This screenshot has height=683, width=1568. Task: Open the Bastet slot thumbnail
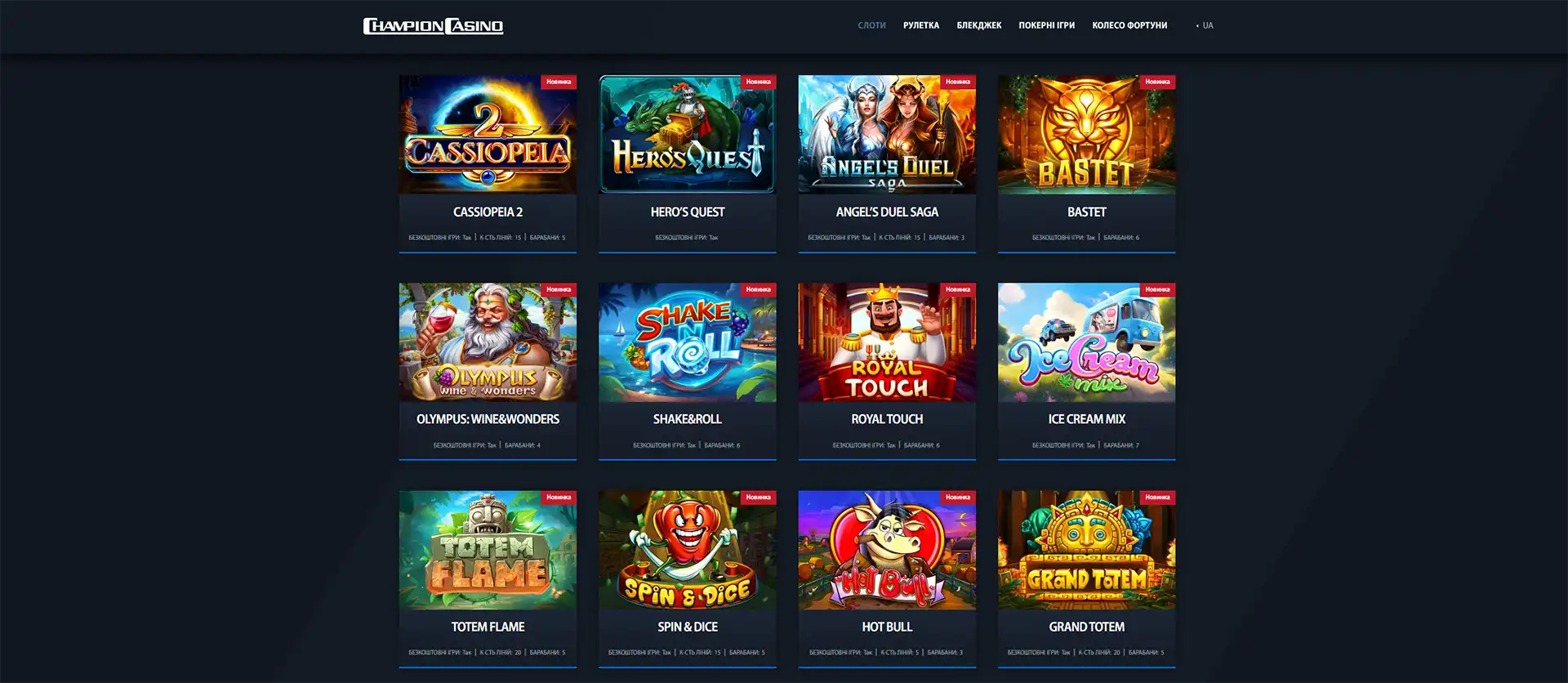coord(1087,135)
